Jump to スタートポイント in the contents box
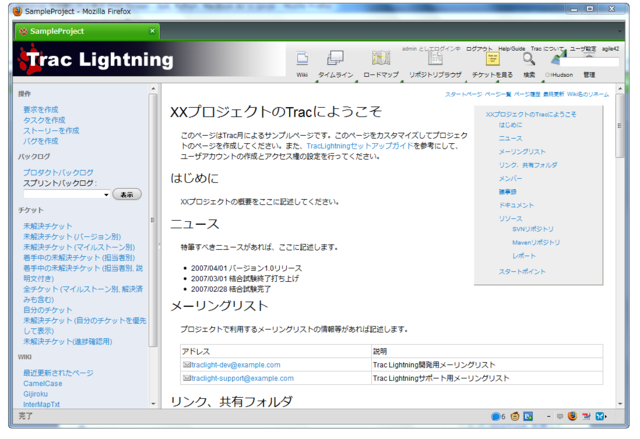Screen dimensions: 640x439 point(522,271)
